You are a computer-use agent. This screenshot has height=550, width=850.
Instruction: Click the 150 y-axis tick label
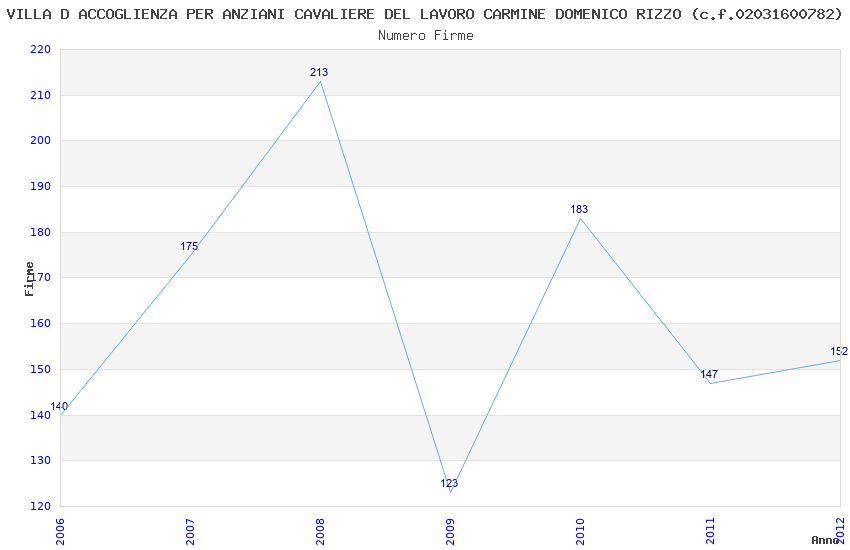[41, 370]
